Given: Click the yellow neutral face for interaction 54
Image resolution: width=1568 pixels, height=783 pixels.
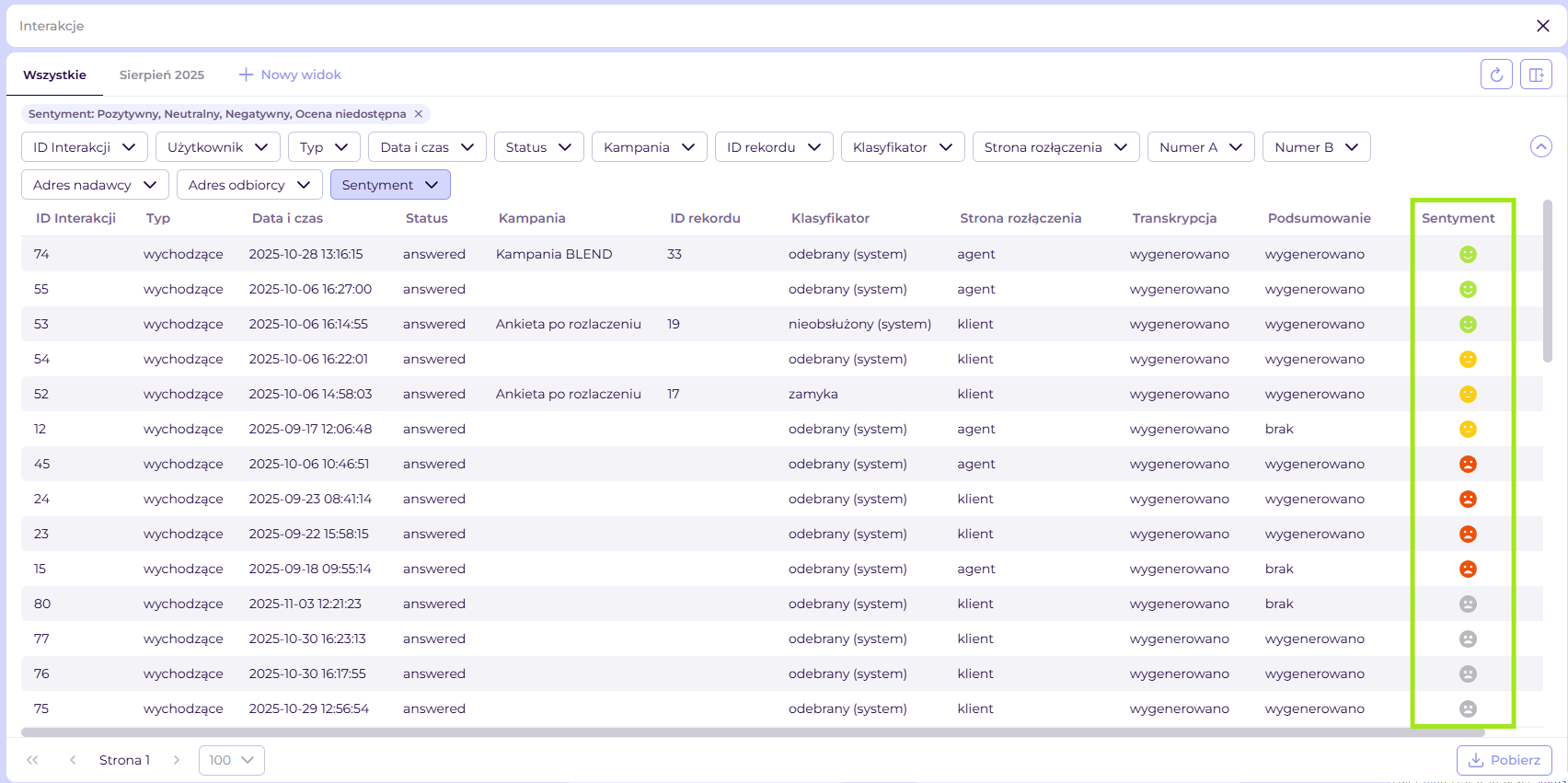Looking at the screenshot, I should [x=1468, y=359].
